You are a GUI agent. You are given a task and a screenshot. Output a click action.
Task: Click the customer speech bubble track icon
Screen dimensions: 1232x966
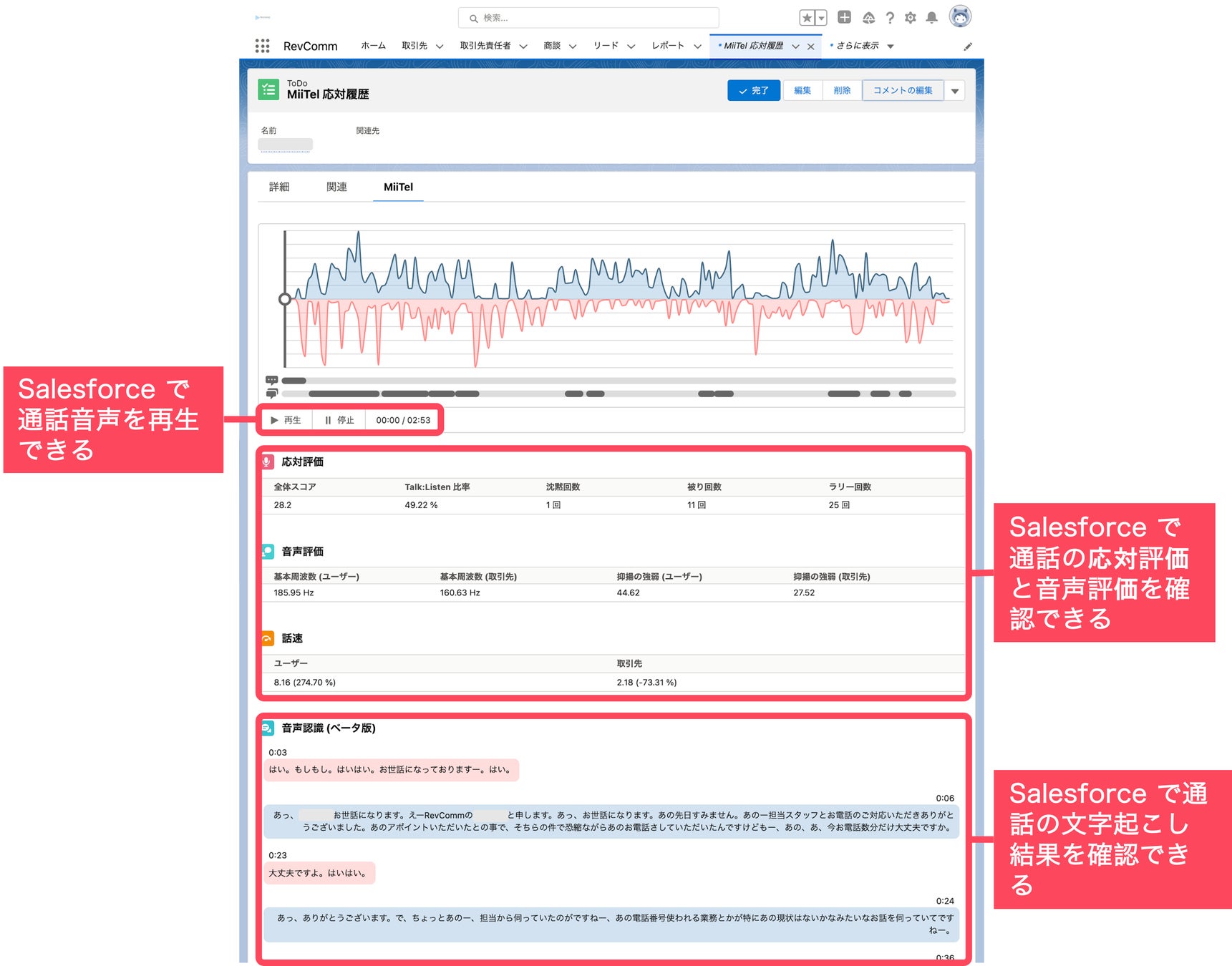(x=271, y=381)
